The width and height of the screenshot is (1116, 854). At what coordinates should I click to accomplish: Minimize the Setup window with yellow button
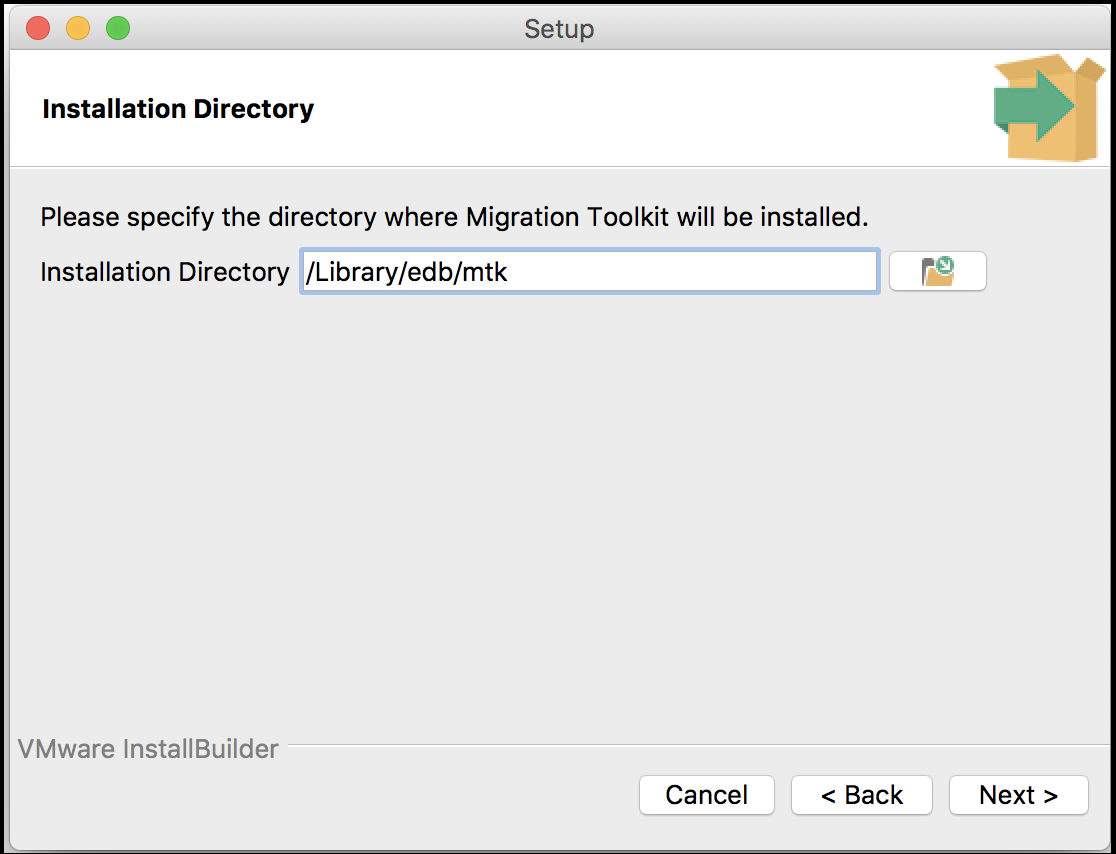point(78,28)
